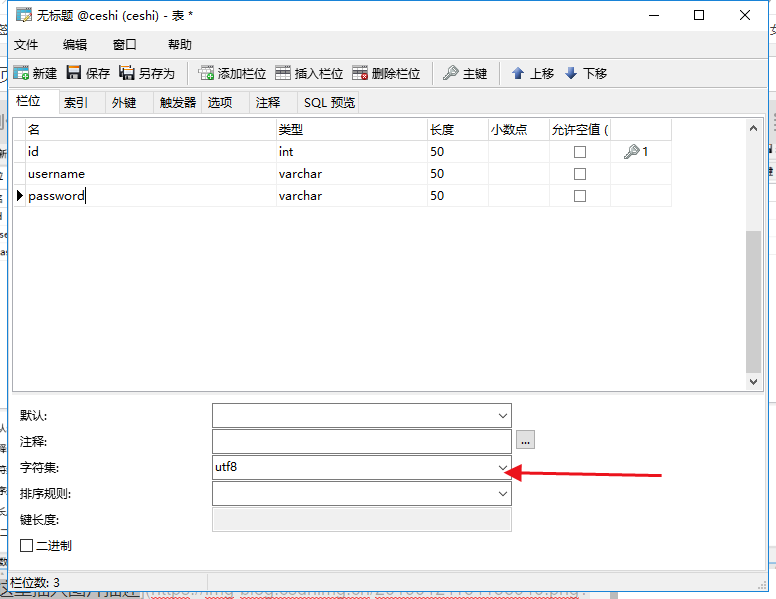Open the 排序规则 collation dropdown

click(503, 494)
